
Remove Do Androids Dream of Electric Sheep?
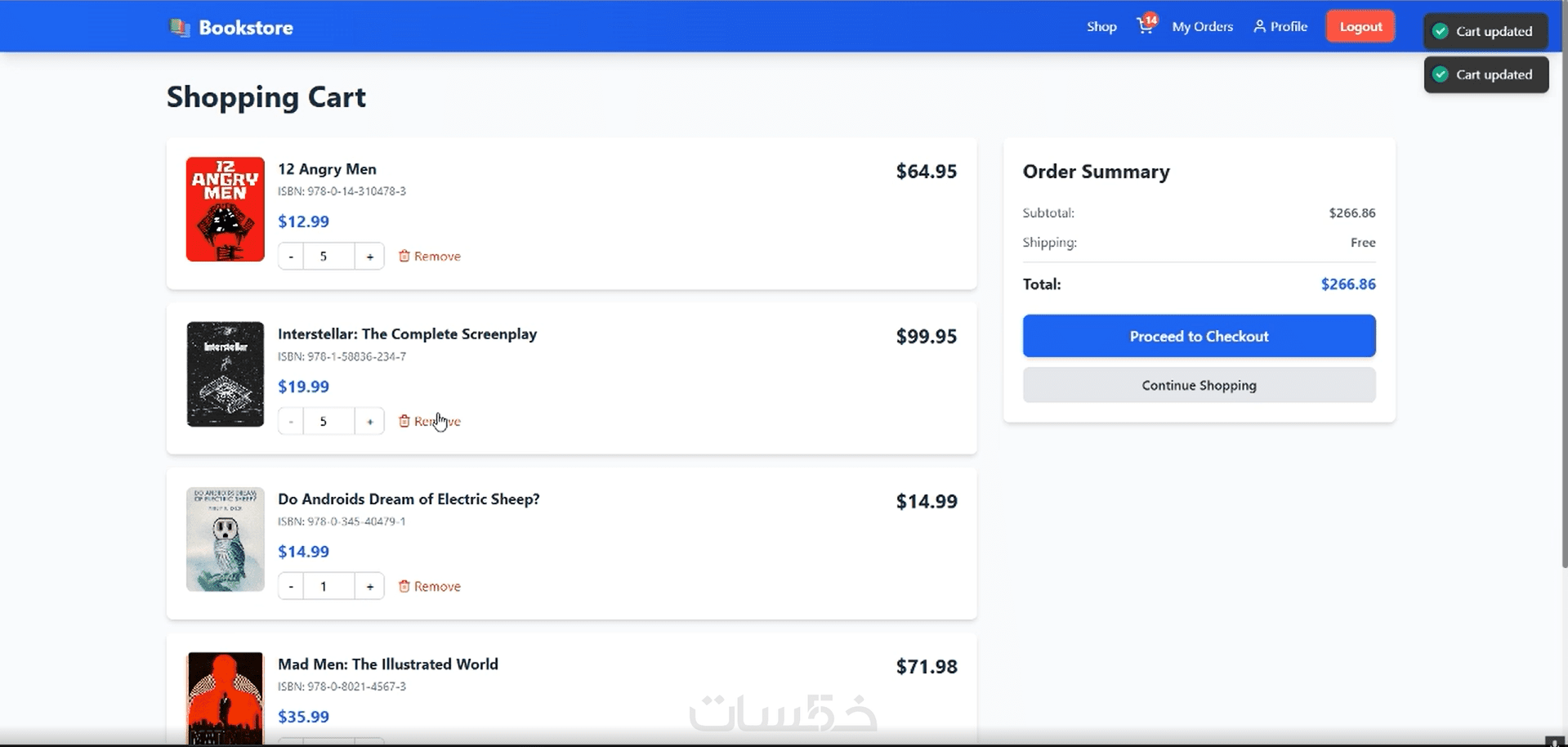[430, 587]
